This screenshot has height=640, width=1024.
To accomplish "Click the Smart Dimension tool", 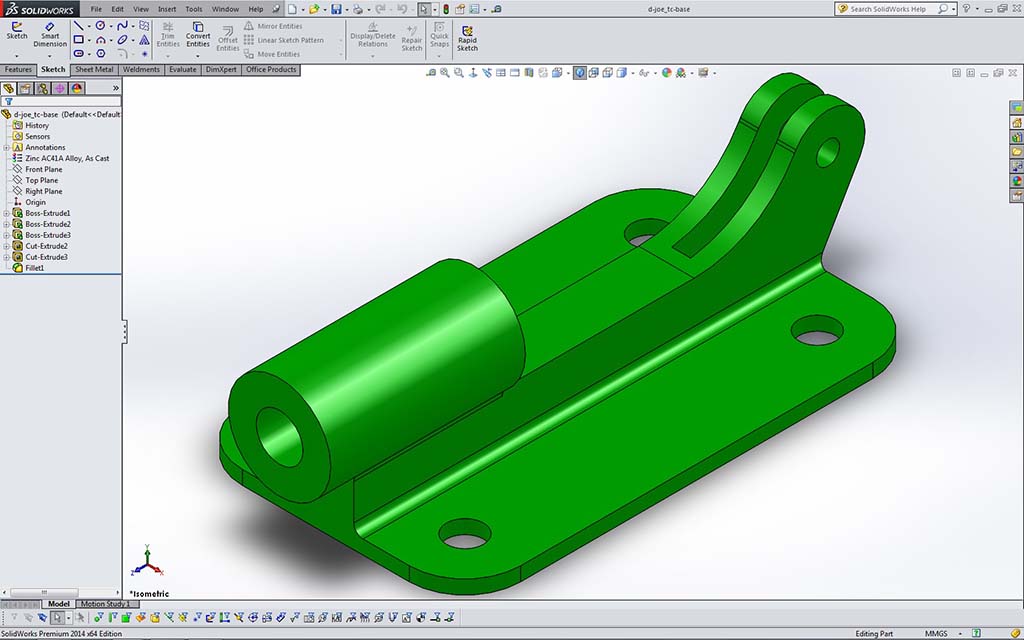I will point(49,33).
